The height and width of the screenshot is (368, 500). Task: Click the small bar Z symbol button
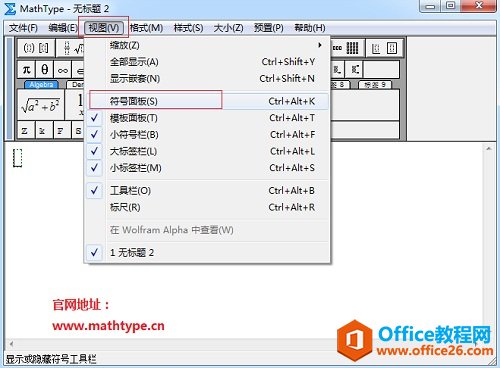[x=25, y=130]
